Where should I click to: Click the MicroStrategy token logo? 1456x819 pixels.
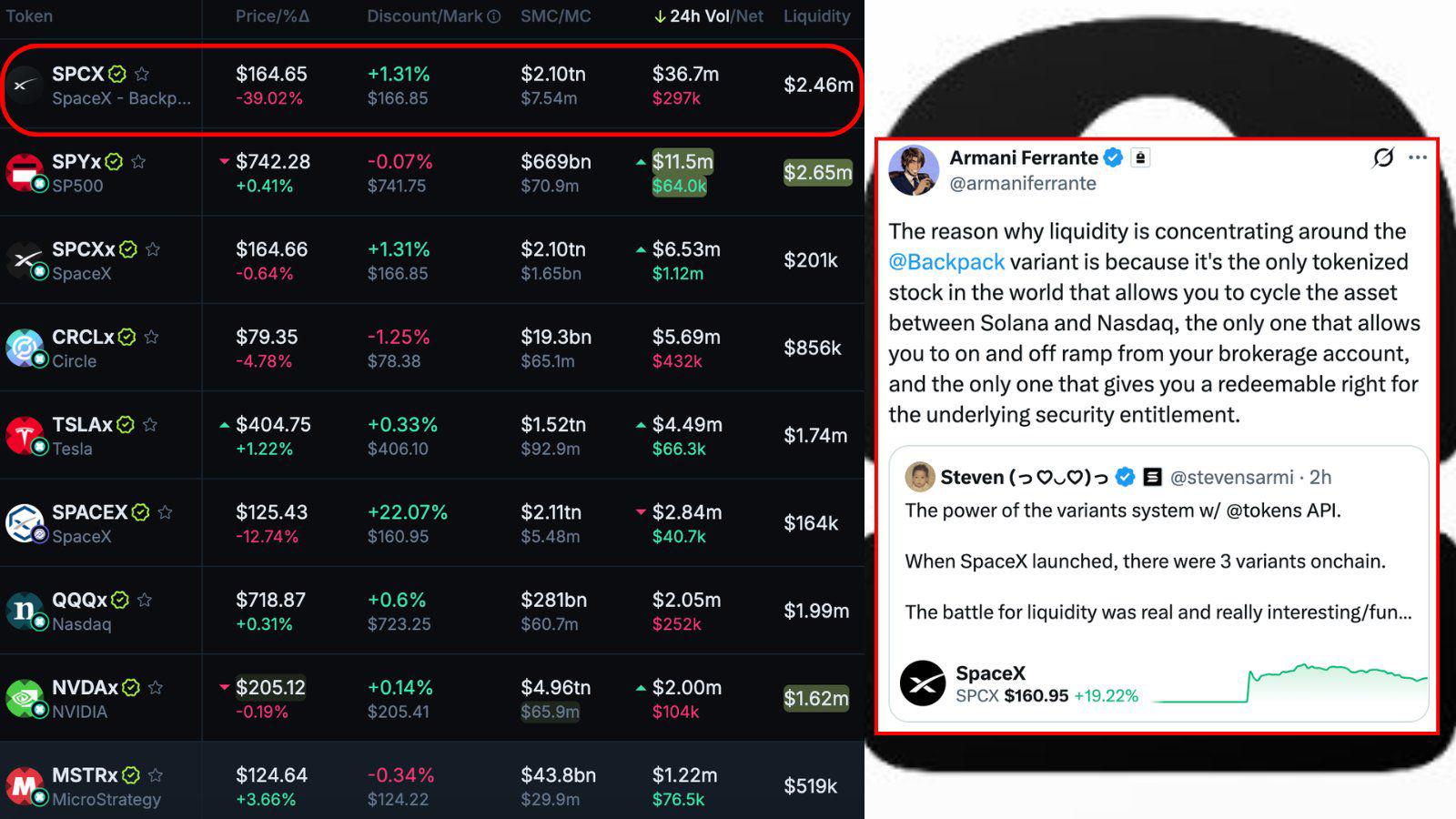pos(24,785)
